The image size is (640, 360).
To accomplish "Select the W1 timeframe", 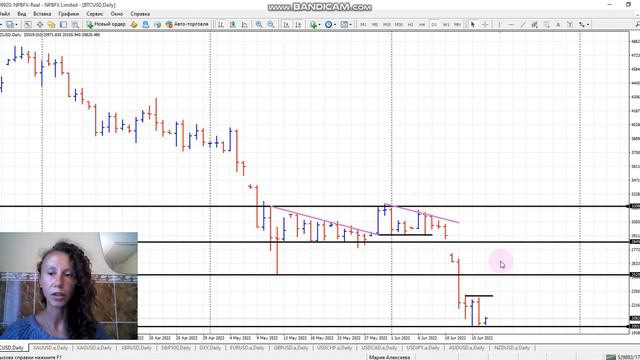I will click(446, 24).
